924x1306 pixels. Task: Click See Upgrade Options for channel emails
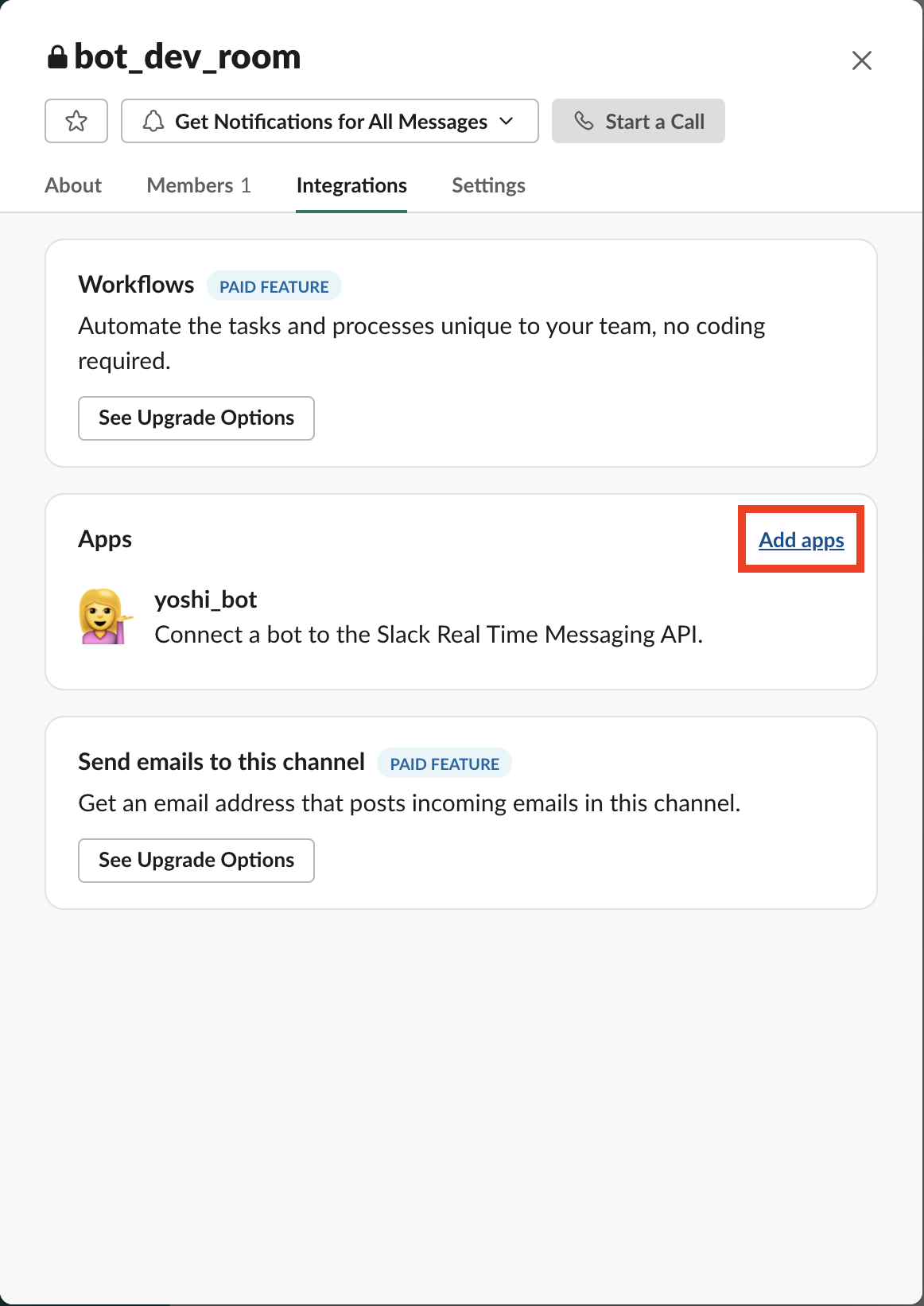tap(196, 861)
